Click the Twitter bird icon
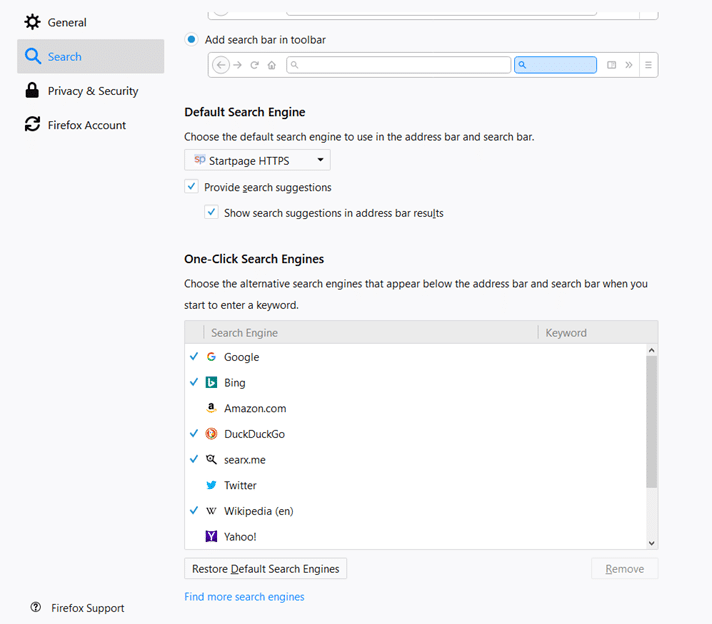 211,485
